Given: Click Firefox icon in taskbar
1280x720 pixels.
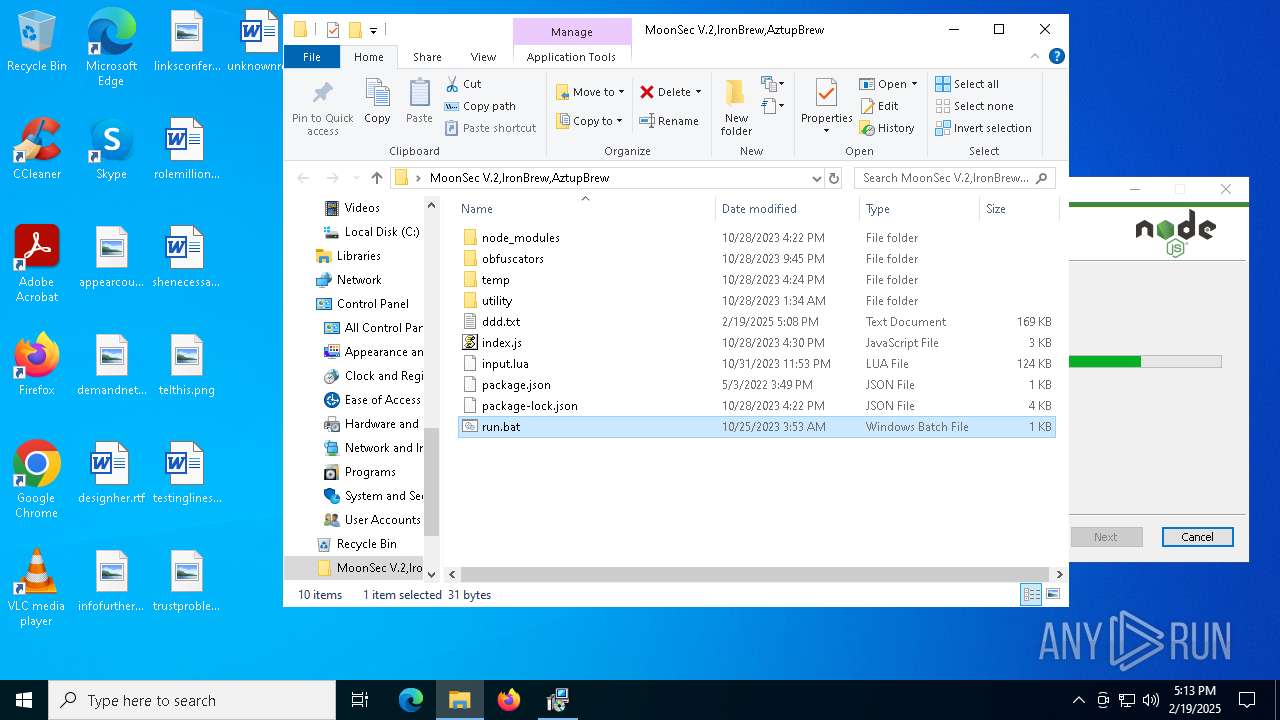Looking at the screenshot, I should coord(509,700).
